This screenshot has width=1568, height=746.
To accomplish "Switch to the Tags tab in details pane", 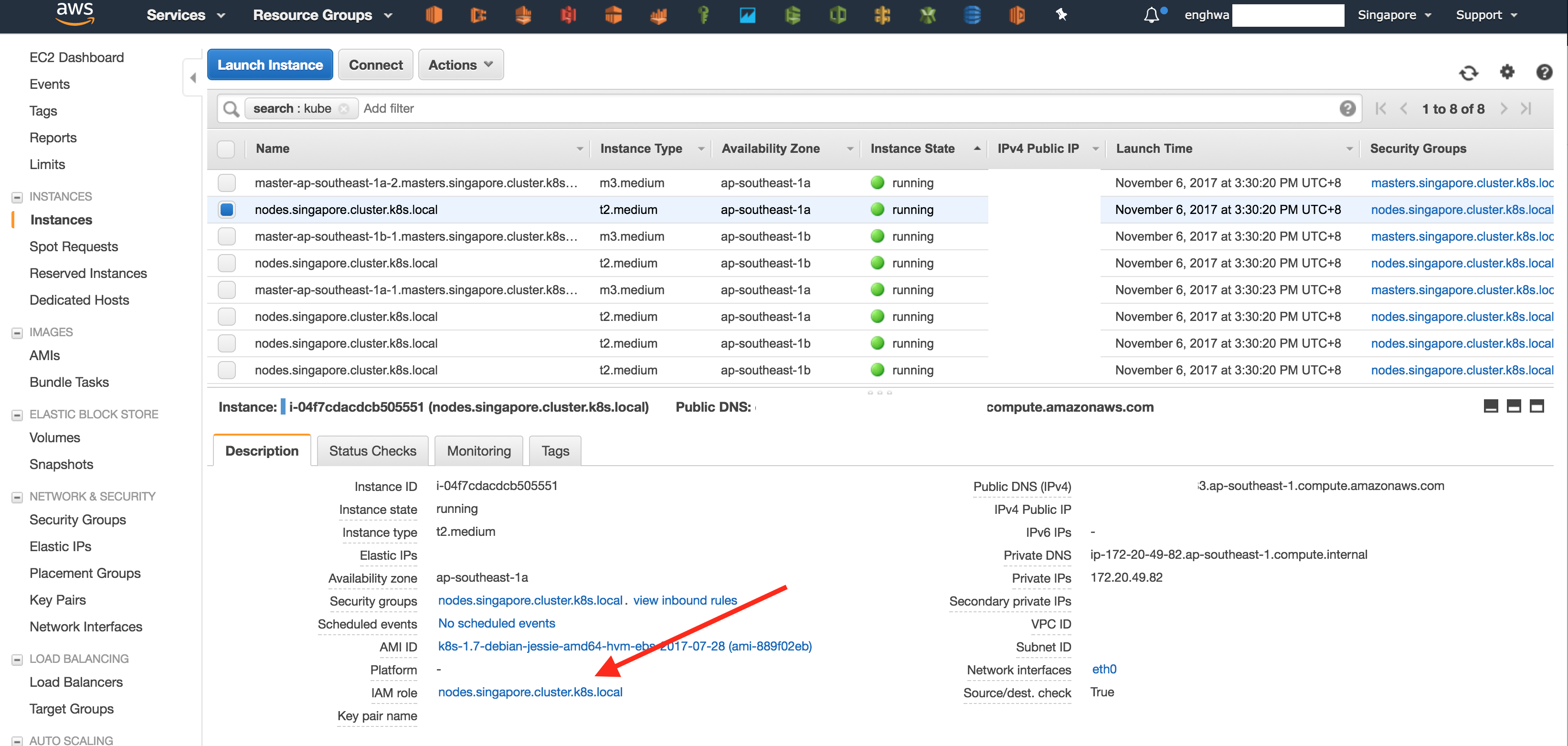I will click(x=555, y=451).
